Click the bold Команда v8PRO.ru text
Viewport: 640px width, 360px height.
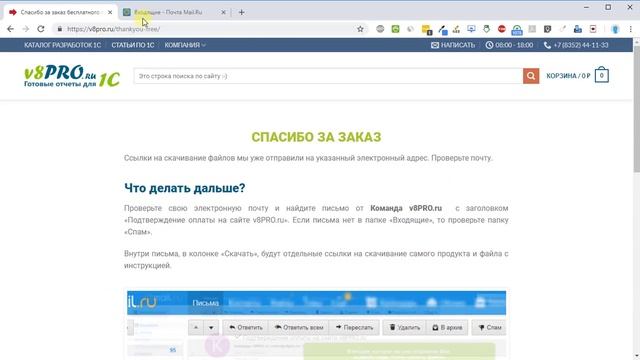tap(406, 208)
